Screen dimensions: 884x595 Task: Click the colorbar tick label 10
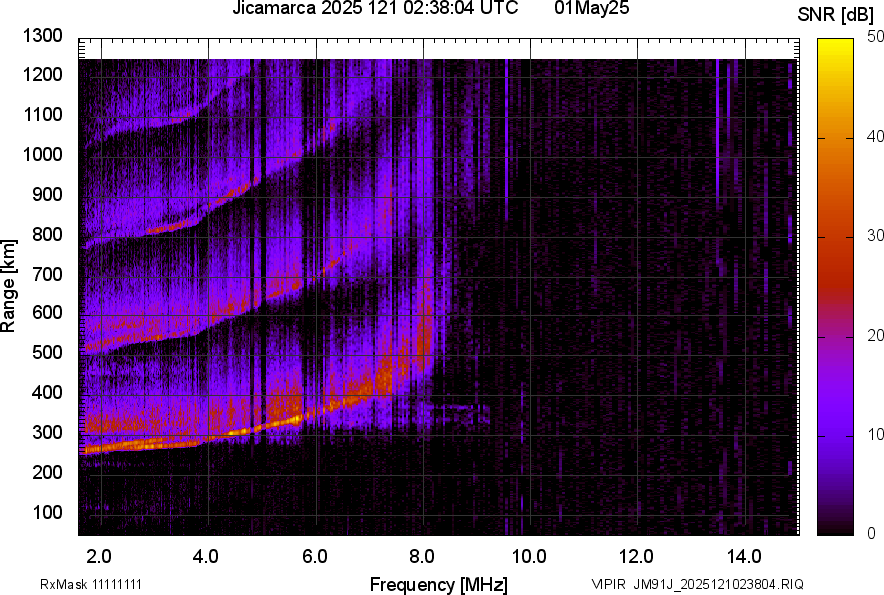point(876,434)
